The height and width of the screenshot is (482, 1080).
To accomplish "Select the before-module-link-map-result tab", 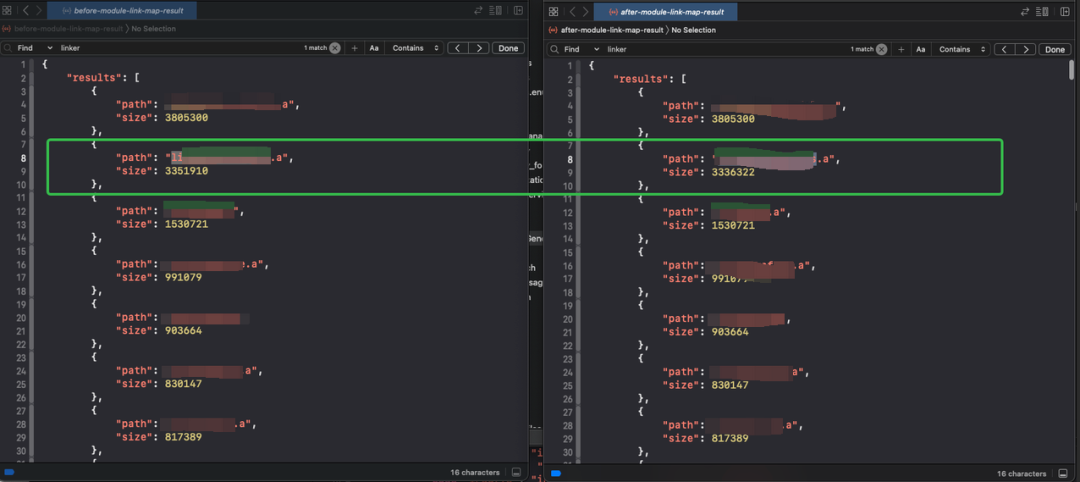I will point(123,11).
